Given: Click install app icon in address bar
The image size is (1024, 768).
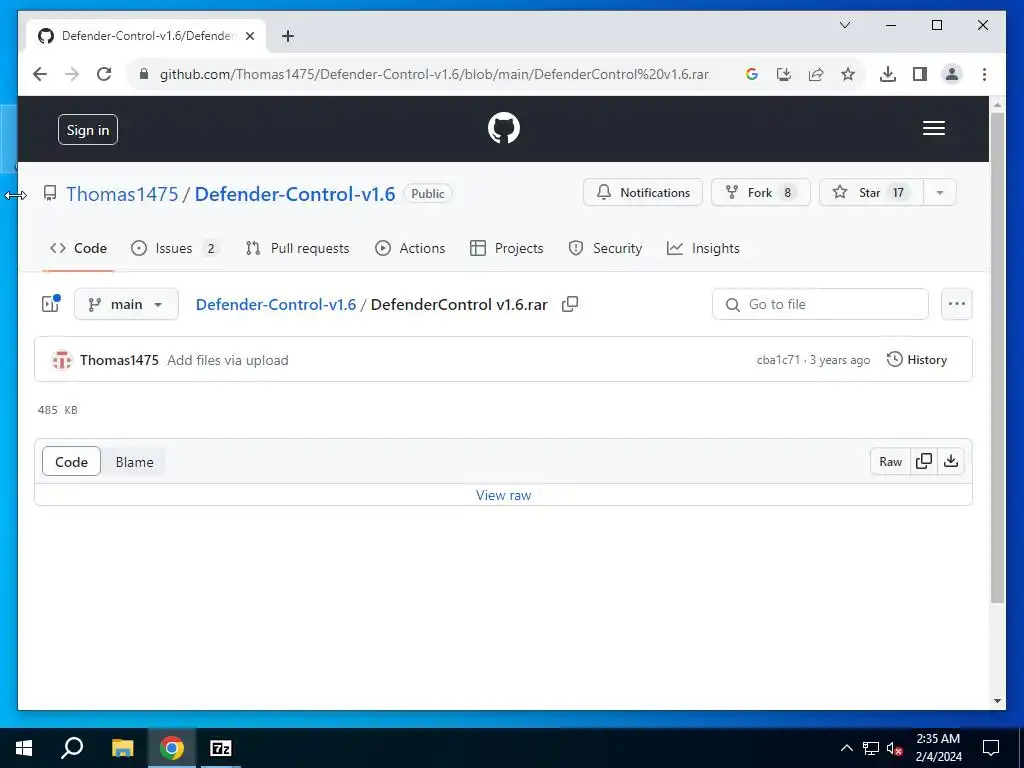Looking at the screenshot, I should click(x=784, y=74).
